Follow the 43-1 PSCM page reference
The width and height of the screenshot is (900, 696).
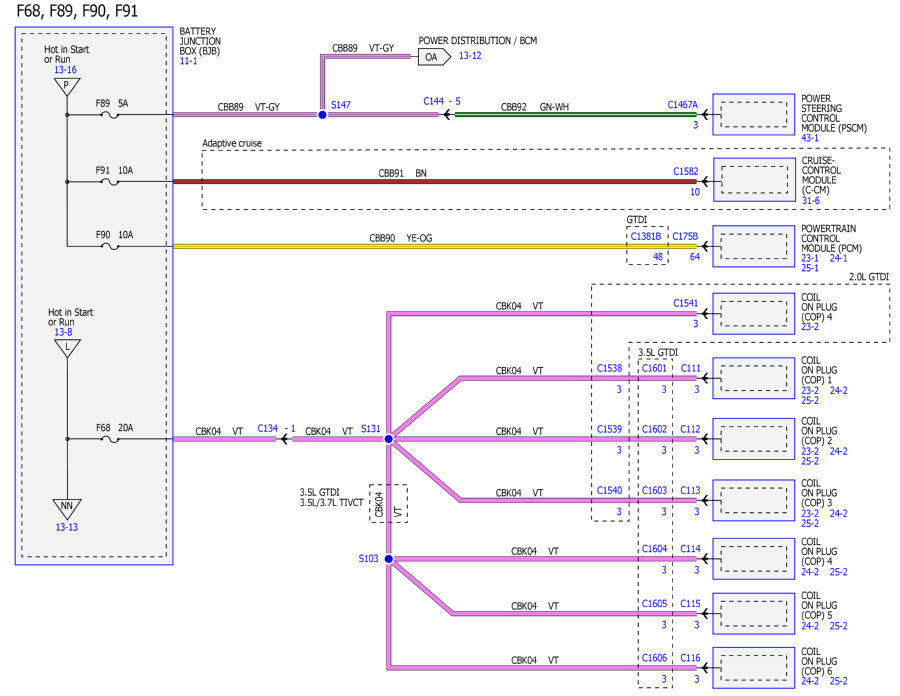coord(810,138)
